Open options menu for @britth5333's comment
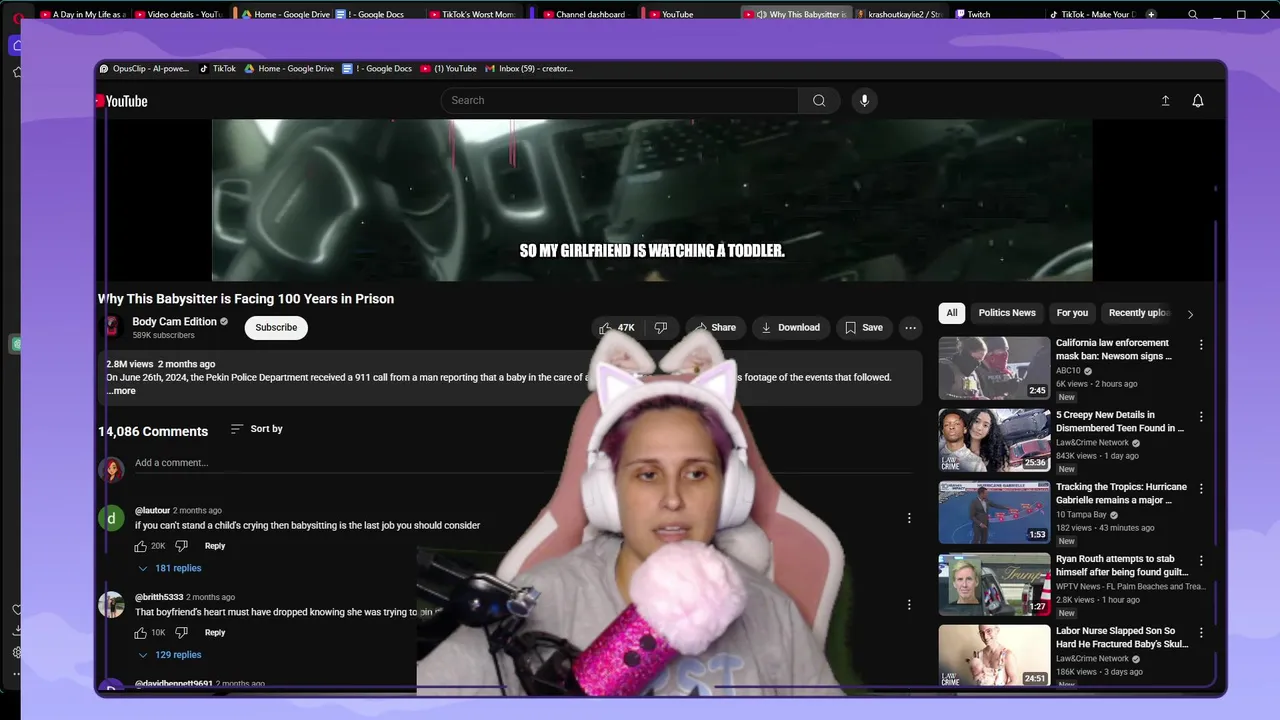Image resolution: width=1280 pixels, height=720 pixels. point(909,605)
